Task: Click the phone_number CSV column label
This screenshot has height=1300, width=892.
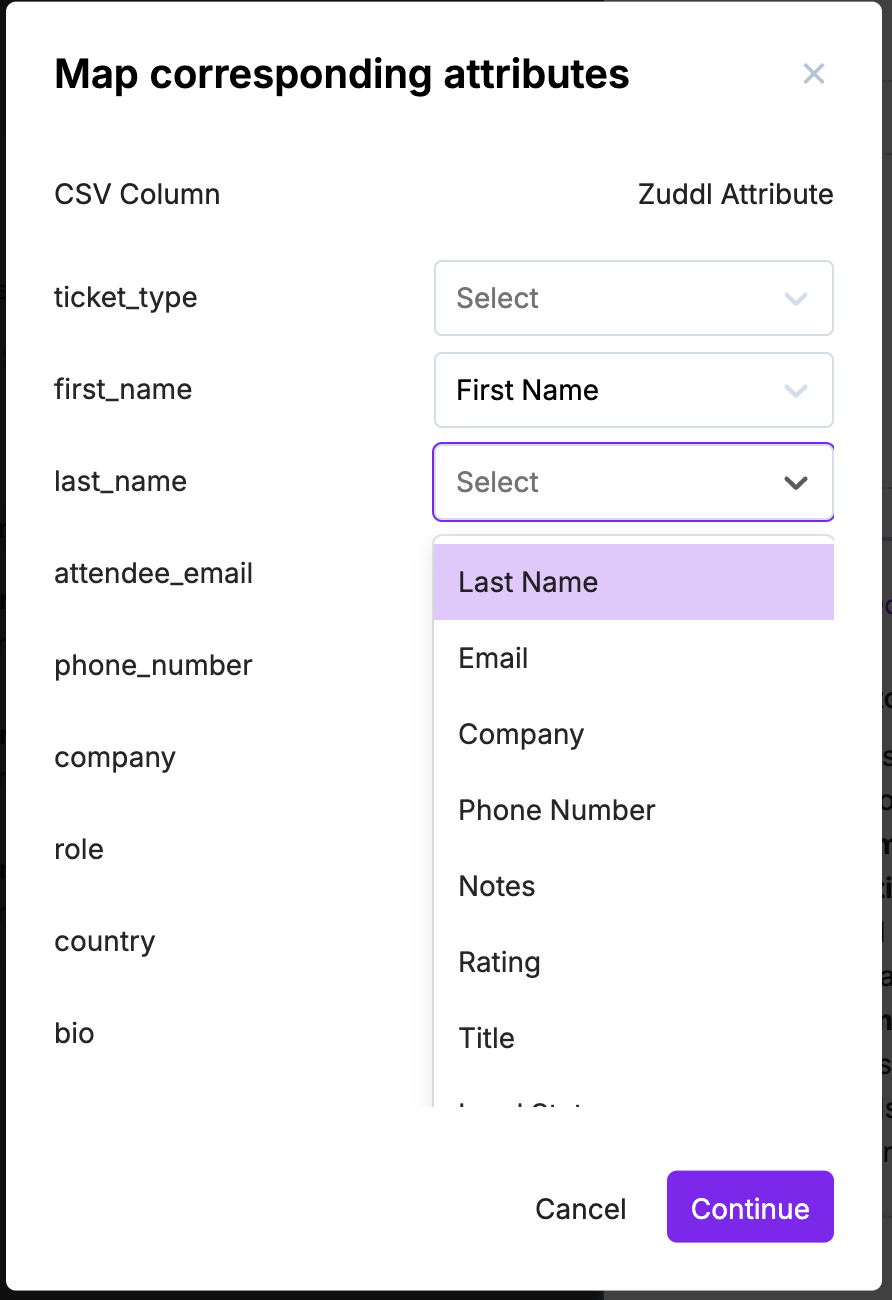Action: click(153, 666)
